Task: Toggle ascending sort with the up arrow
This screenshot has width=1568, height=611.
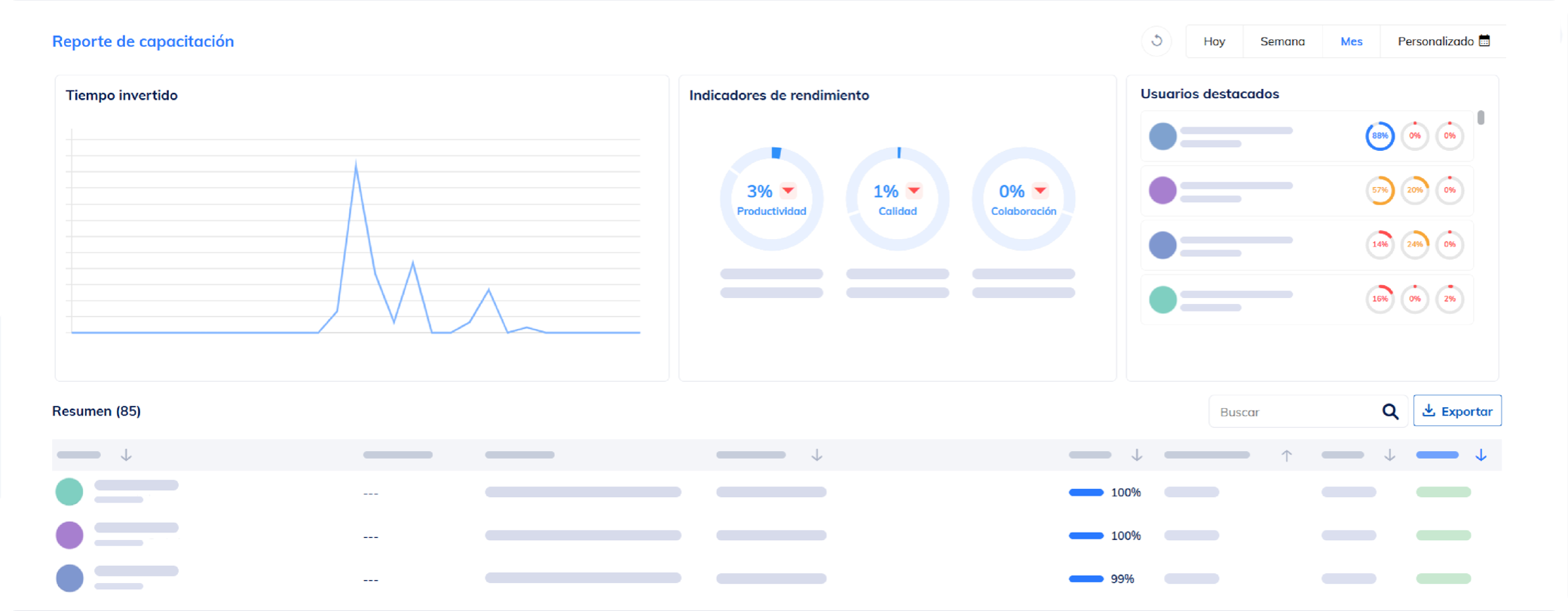Action: [1287, 455]
